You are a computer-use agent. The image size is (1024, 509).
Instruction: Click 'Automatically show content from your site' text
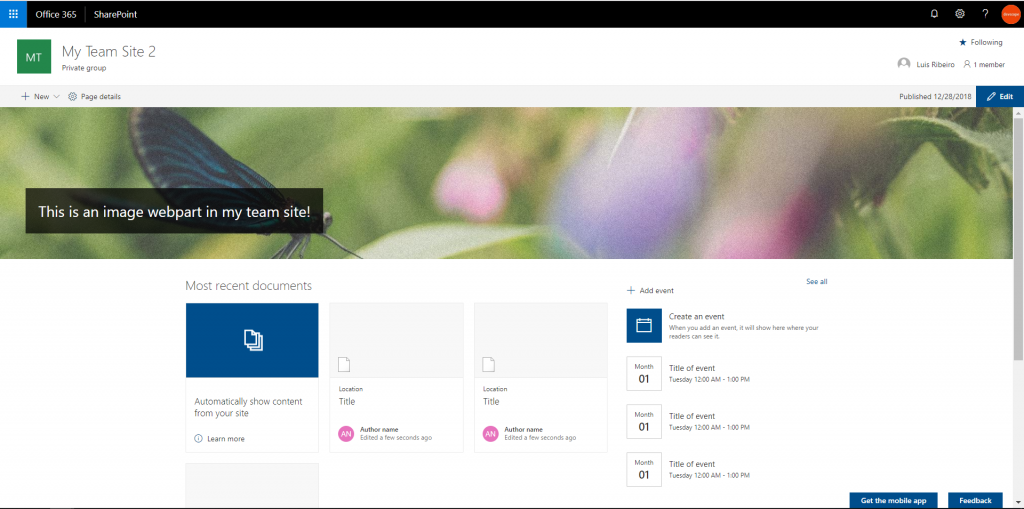[248, 407]
